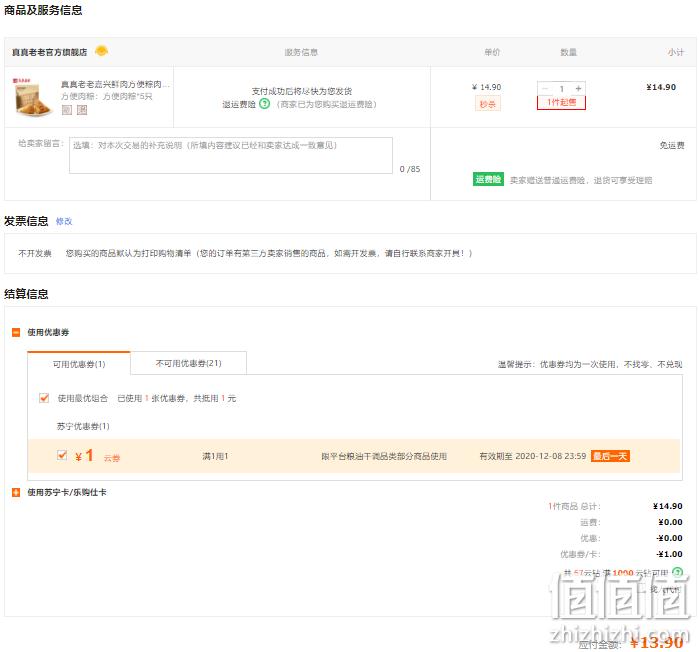This screenshot has width=699, height=652.
Task: Switch to the 不可用优惠券(21) tab
Action: [189, 363]
